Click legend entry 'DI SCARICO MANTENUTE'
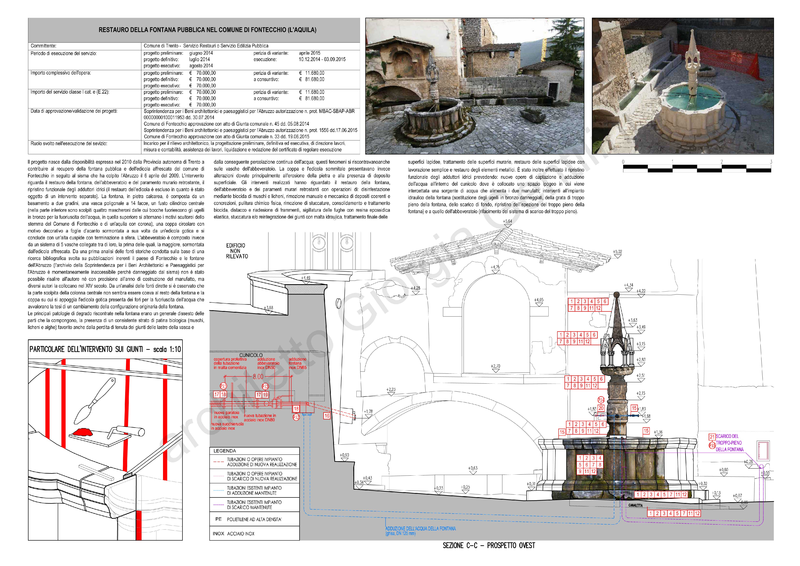Viewport: 800px width, 566px height. [x=255, y=505]
